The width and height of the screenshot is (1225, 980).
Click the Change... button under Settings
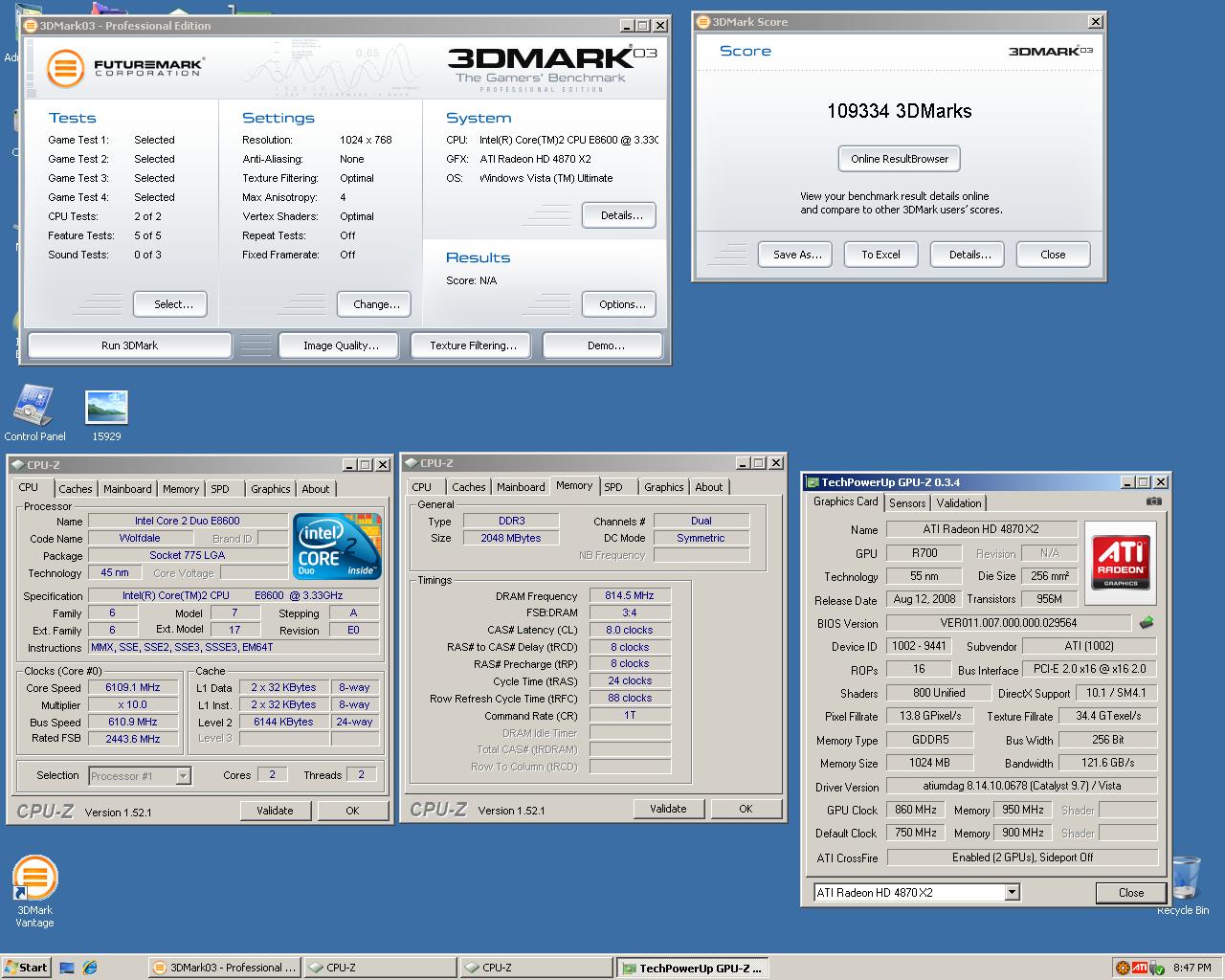pyautogui.click(x=374, y=304)
